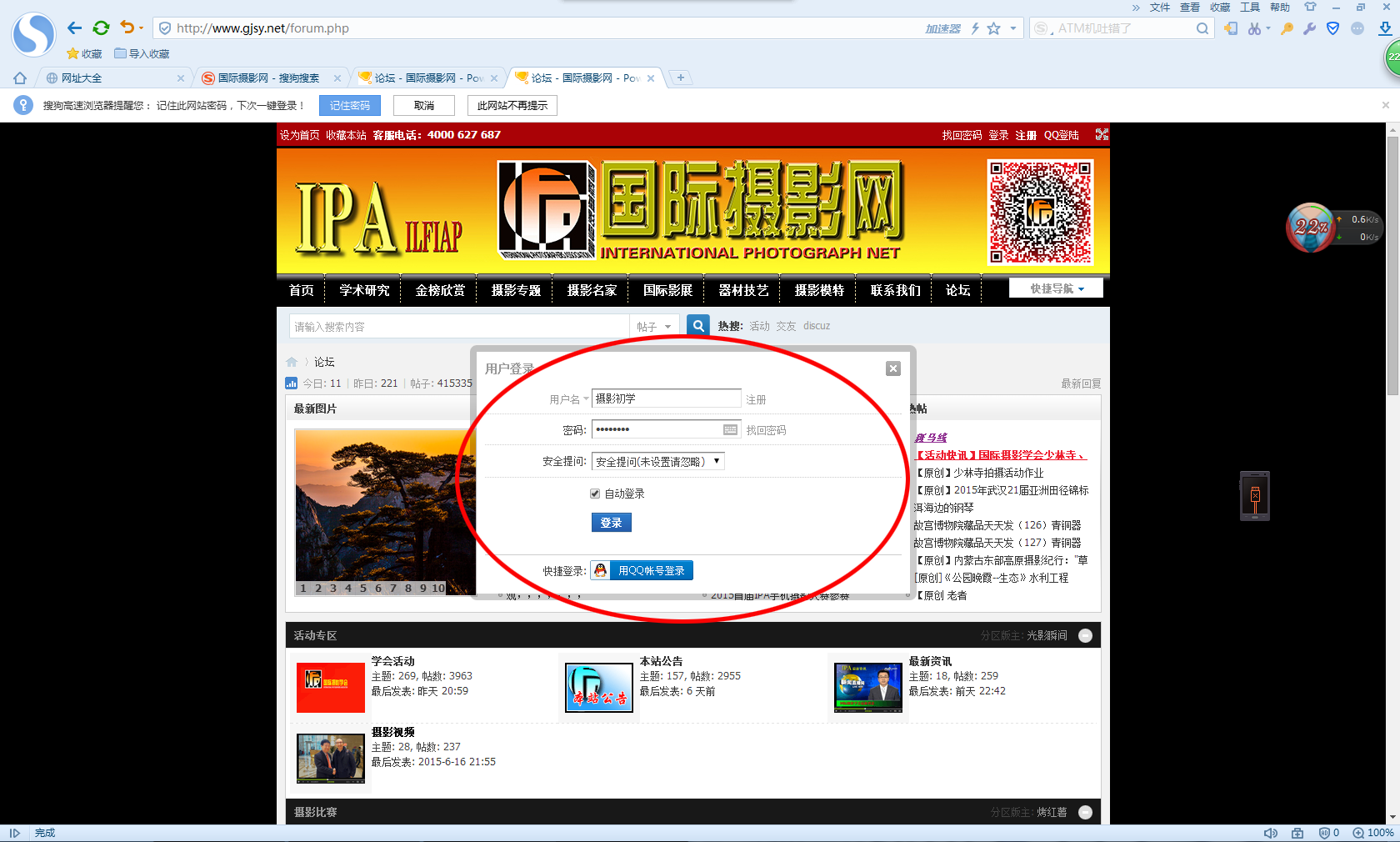Open the 查看 menu
Screen dimensions: 1400x842
tap(1190, 8)
